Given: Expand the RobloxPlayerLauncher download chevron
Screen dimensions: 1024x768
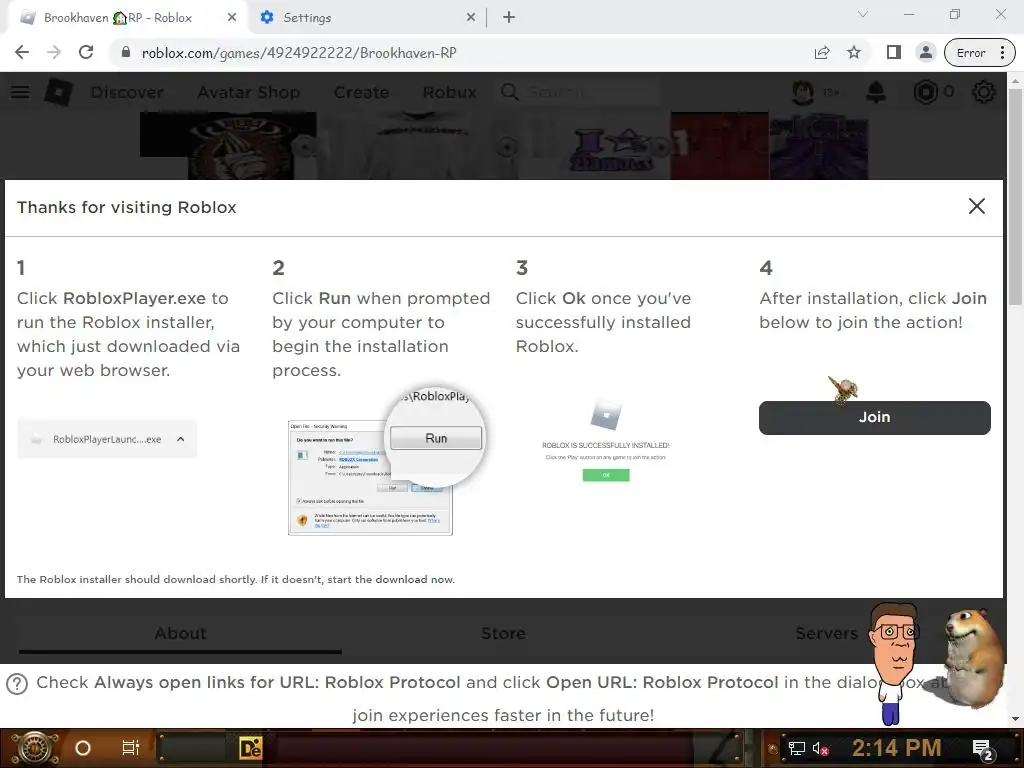Looking at the screenshot, I should 181,439.
